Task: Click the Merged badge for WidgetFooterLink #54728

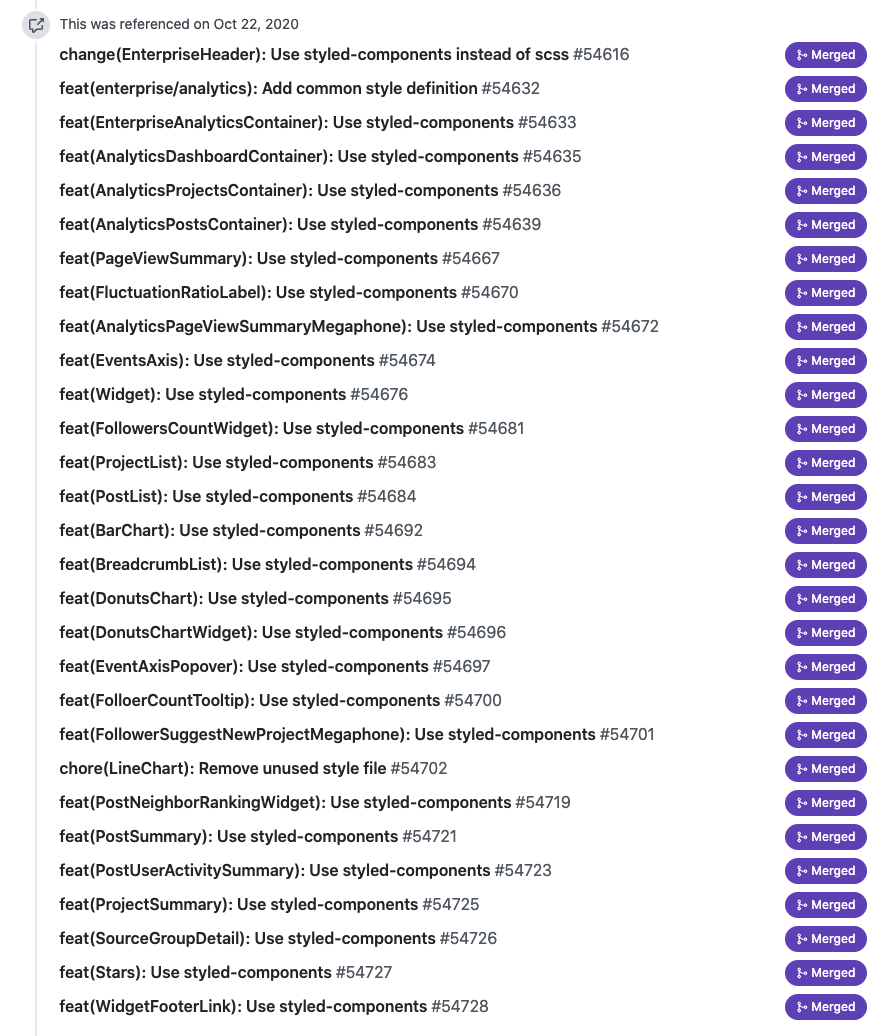Action: [x=825, y=1007]
